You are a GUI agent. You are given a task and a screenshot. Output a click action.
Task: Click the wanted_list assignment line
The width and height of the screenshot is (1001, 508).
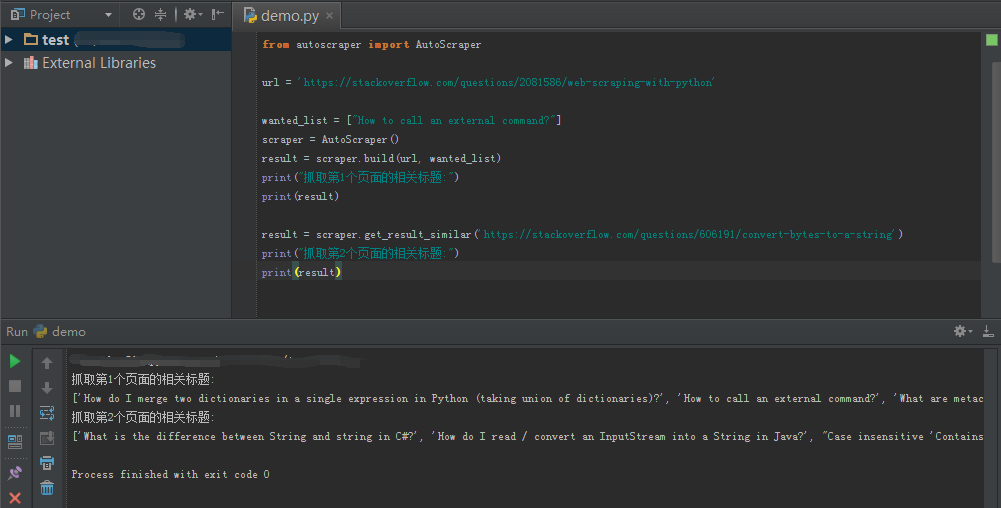point(412,121)
